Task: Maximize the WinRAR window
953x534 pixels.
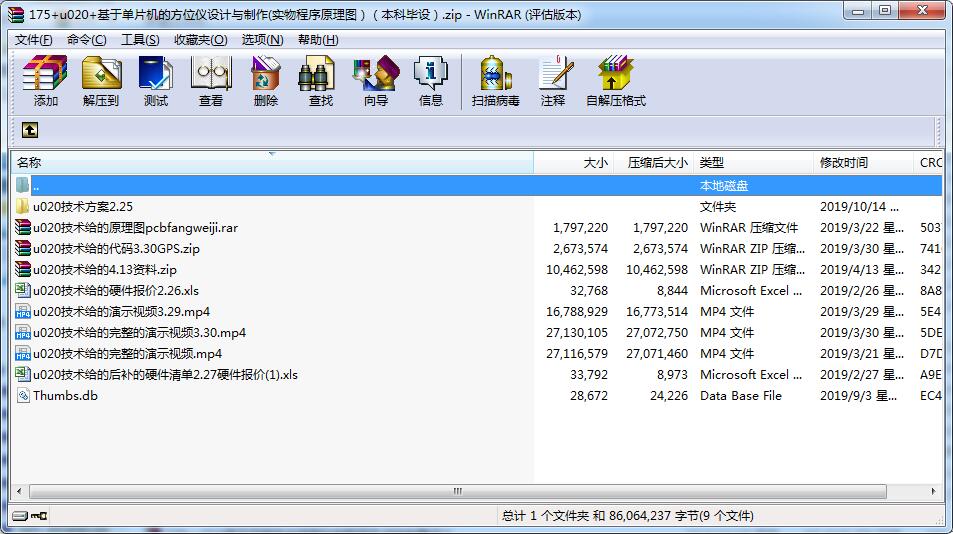Action: (886, 11)
